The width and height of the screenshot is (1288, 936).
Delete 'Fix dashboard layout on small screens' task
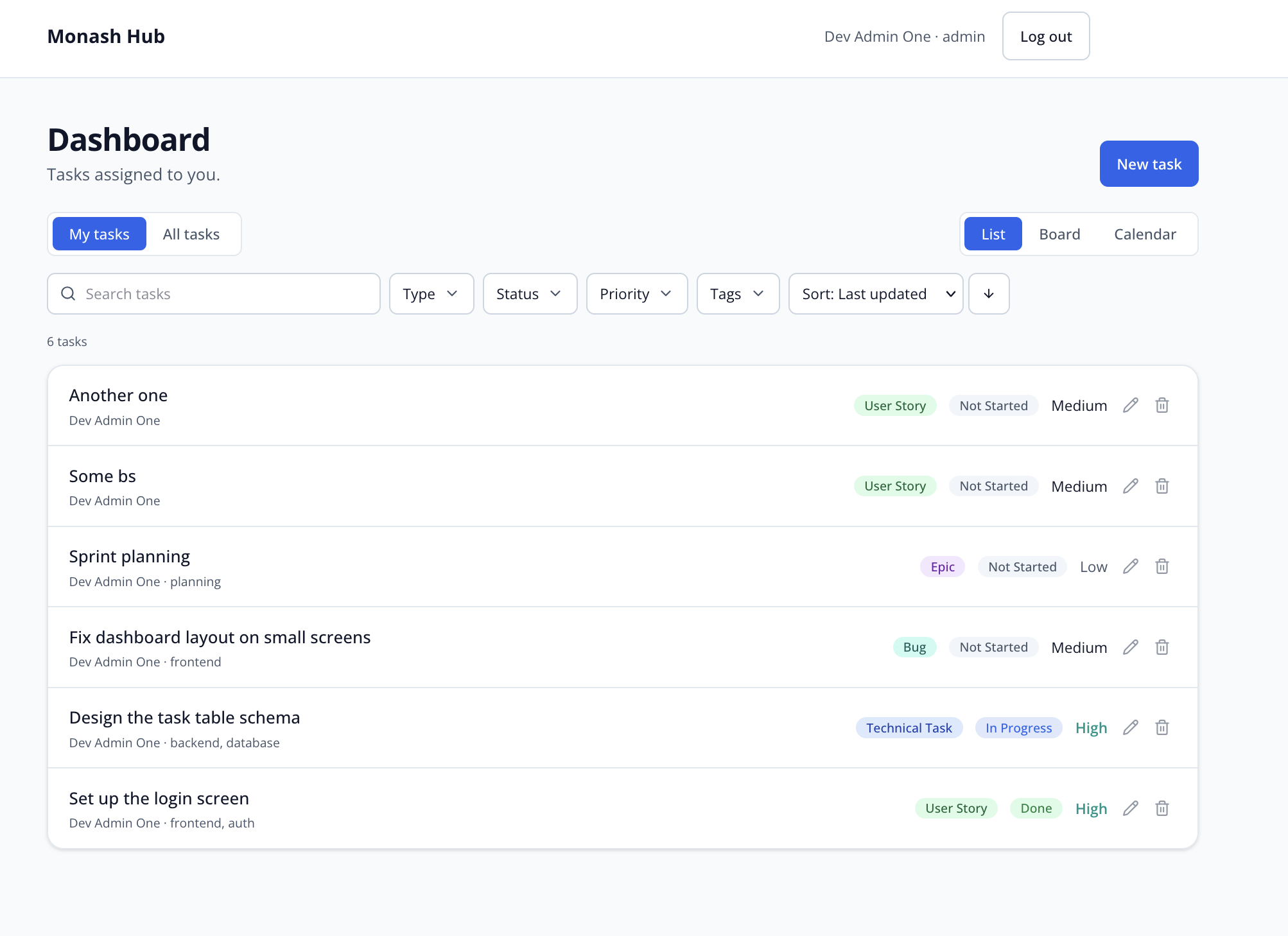pyautogui.click(x=1162, y=647)
